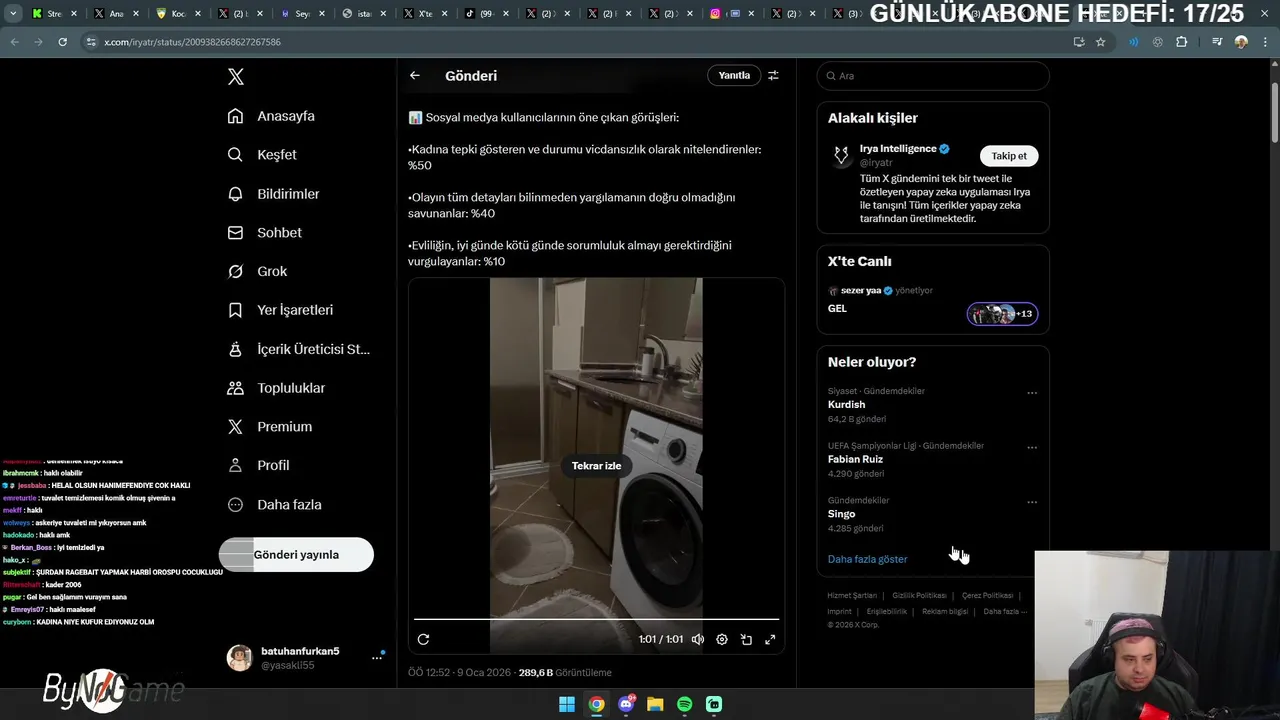The image size is (1280, 720).
Task: Open Grok in the sidebar
Action: [x=257, y=271]
